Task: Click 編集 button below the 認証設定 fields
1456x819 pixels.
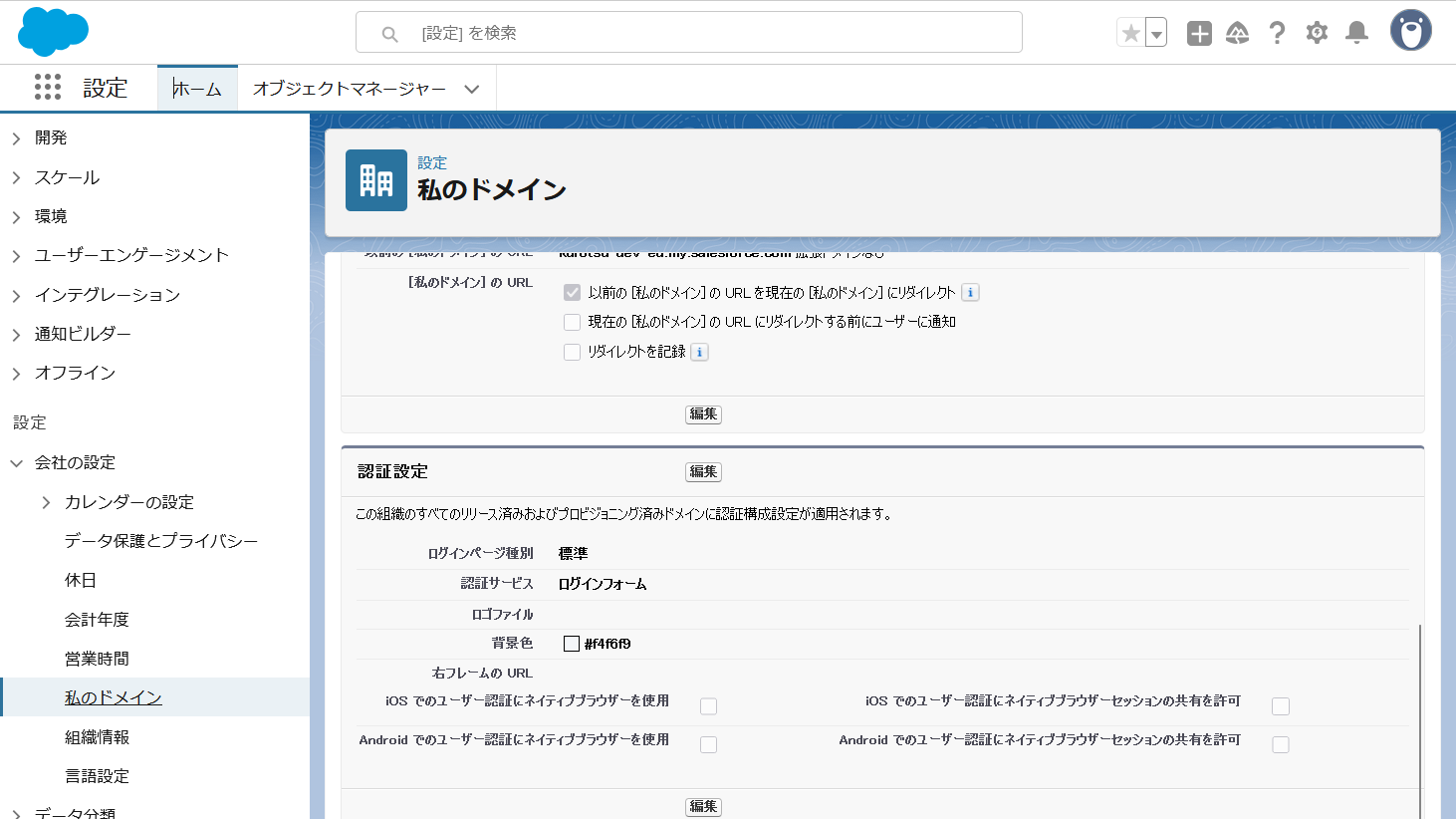Action: [x=703, y=806]
